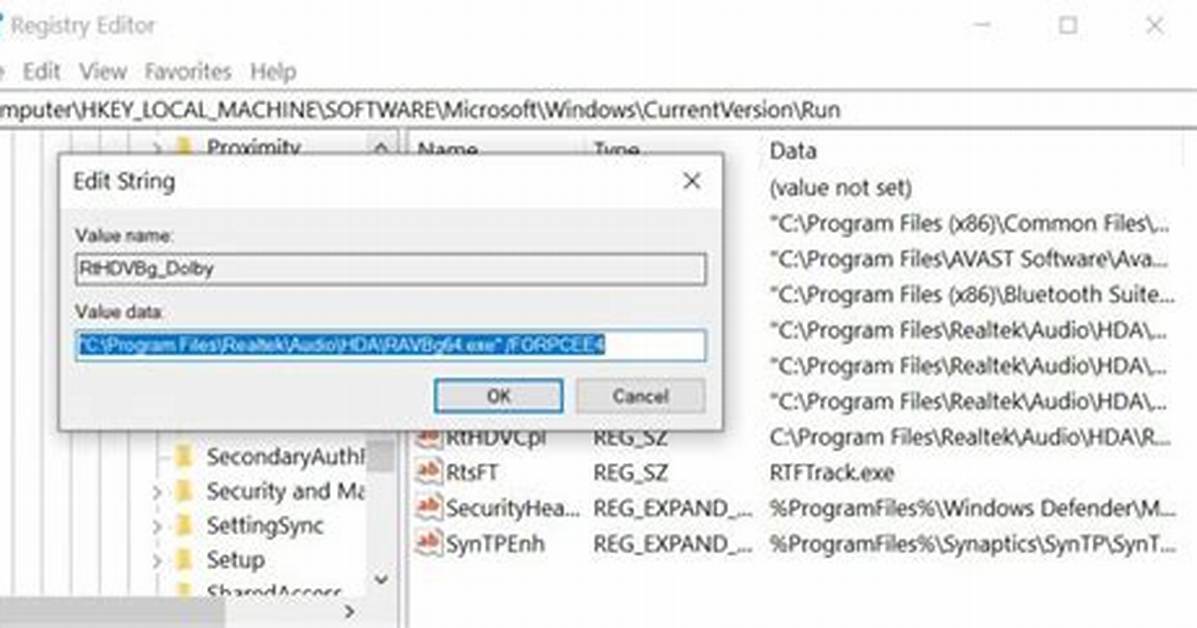
Task: Select the Setup tree item
Action: click(x=235, y=559)
